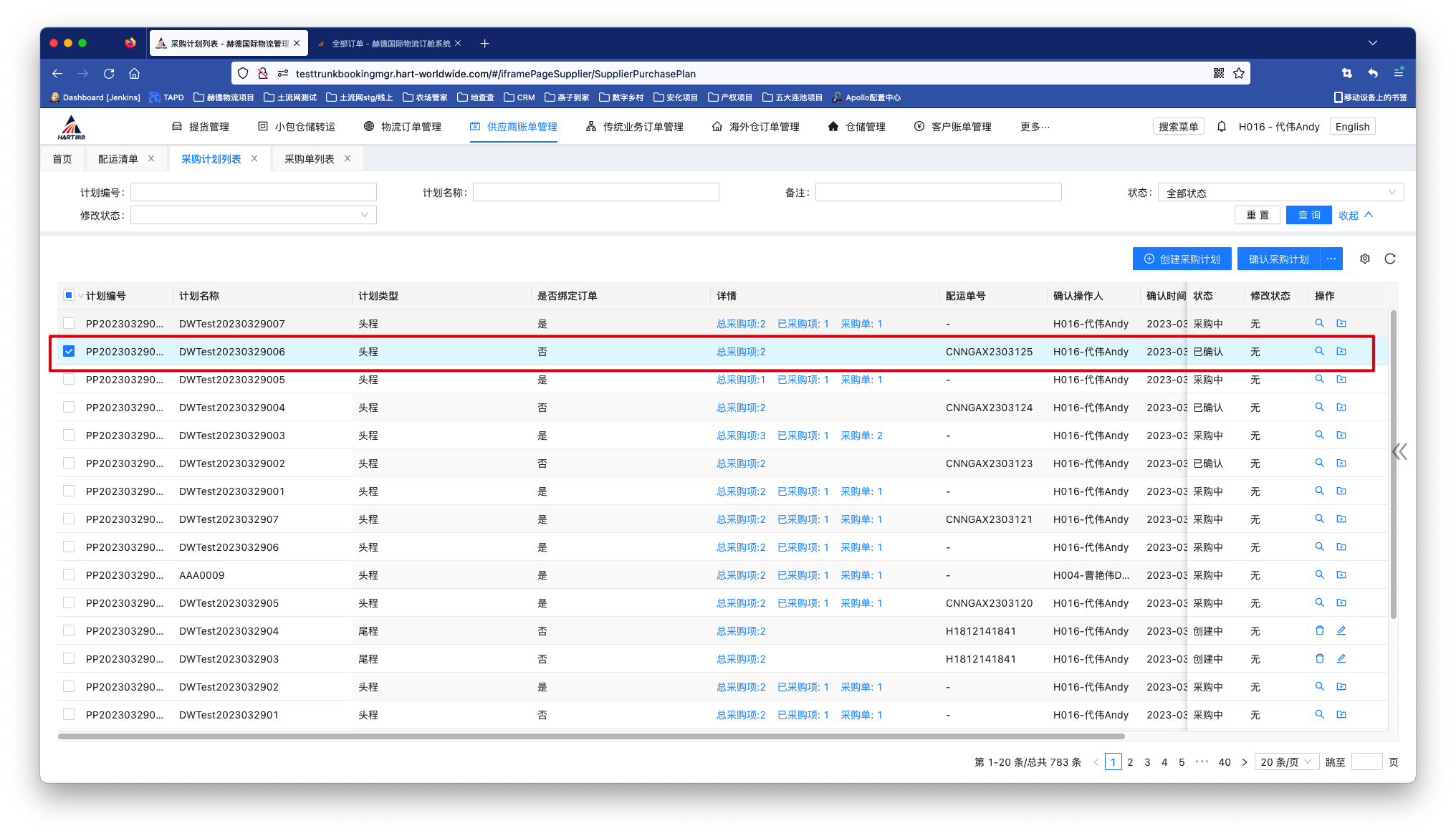Click pencil edit icon for DWTest2023032903 row
The image size is (1456, 836).
coord(1341,658)
